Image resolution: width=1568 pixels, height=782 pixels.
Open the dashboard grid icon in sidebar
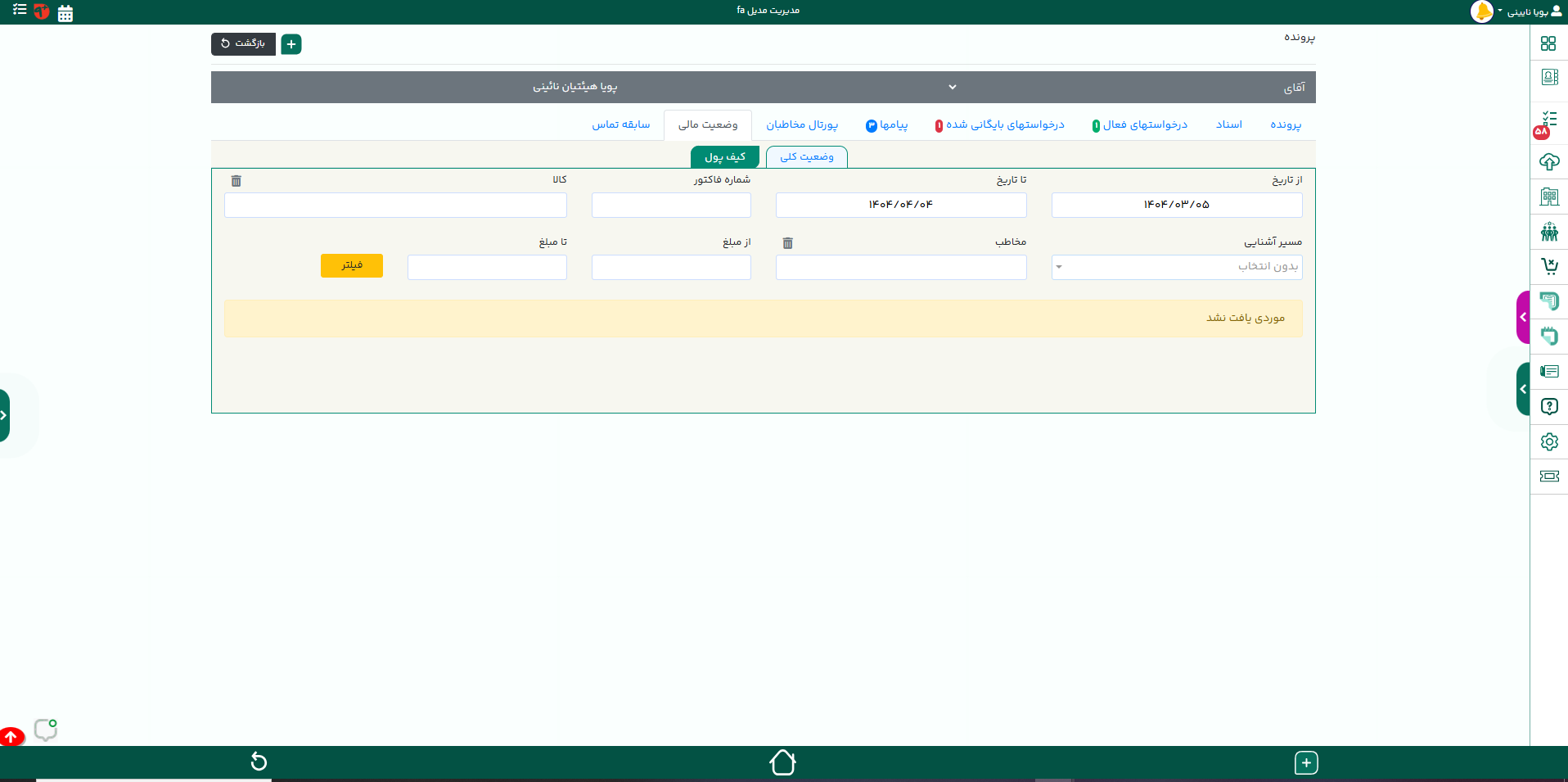(x=1548, y=43)
